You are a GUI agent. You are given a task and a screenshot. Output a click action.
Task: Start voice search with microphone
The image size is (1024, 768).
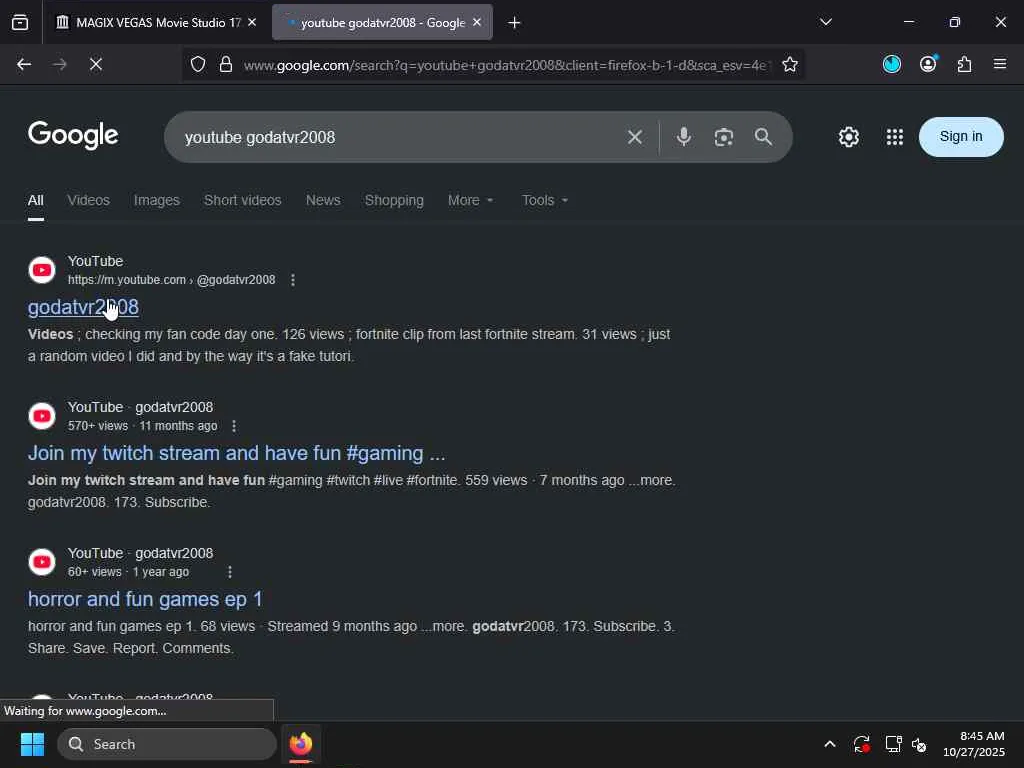tap(684, 136)
